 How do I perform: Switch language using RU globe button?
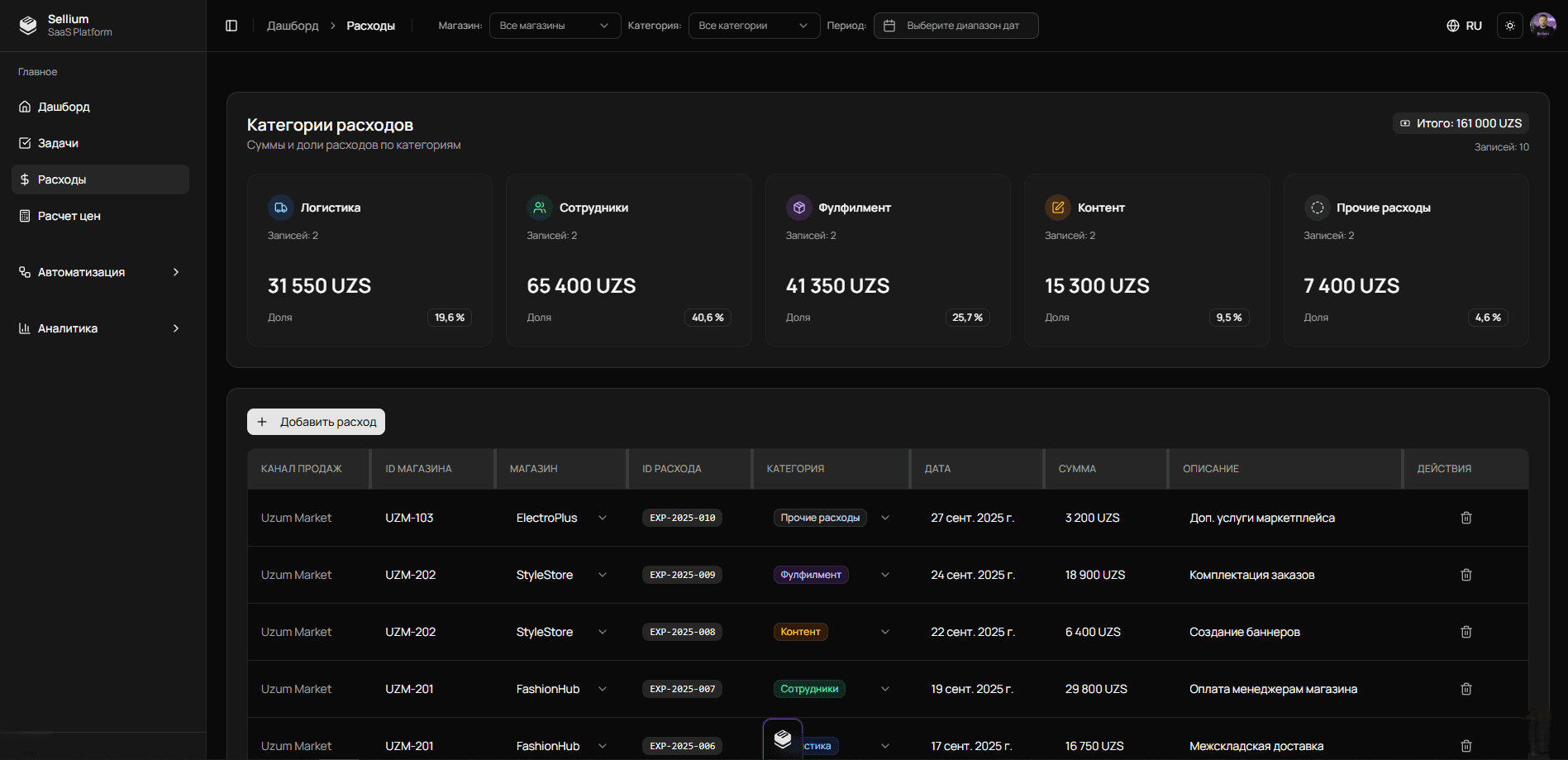[1464, 26]
